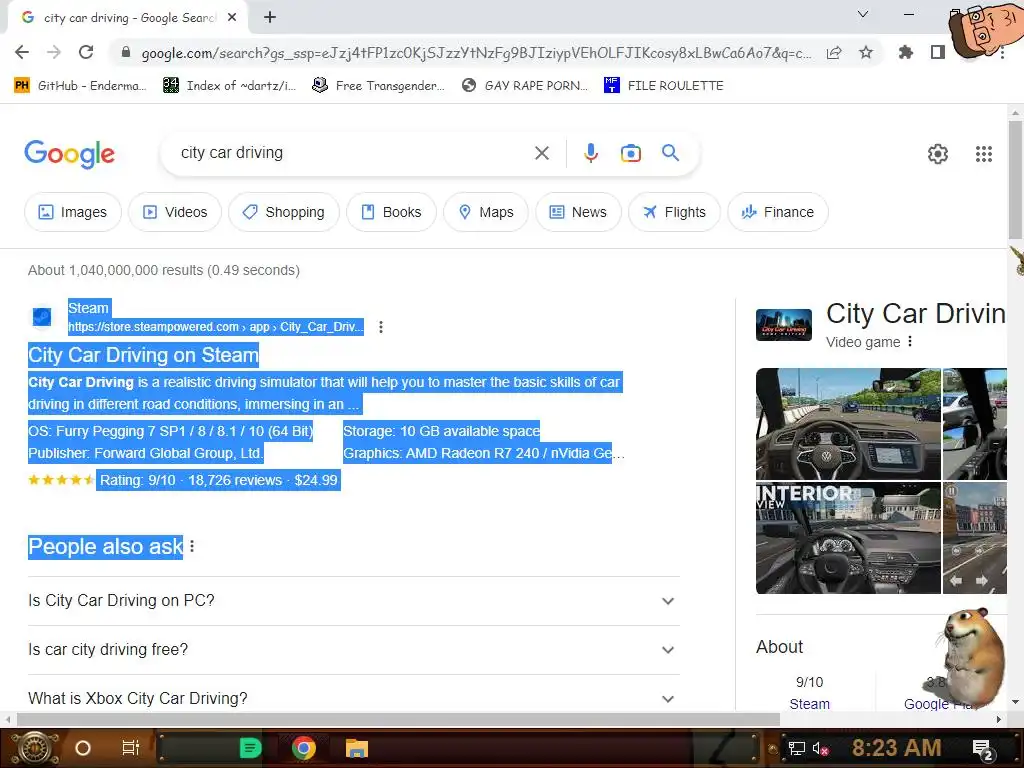Expand "Is City Car Driving on PC?"

353,601
